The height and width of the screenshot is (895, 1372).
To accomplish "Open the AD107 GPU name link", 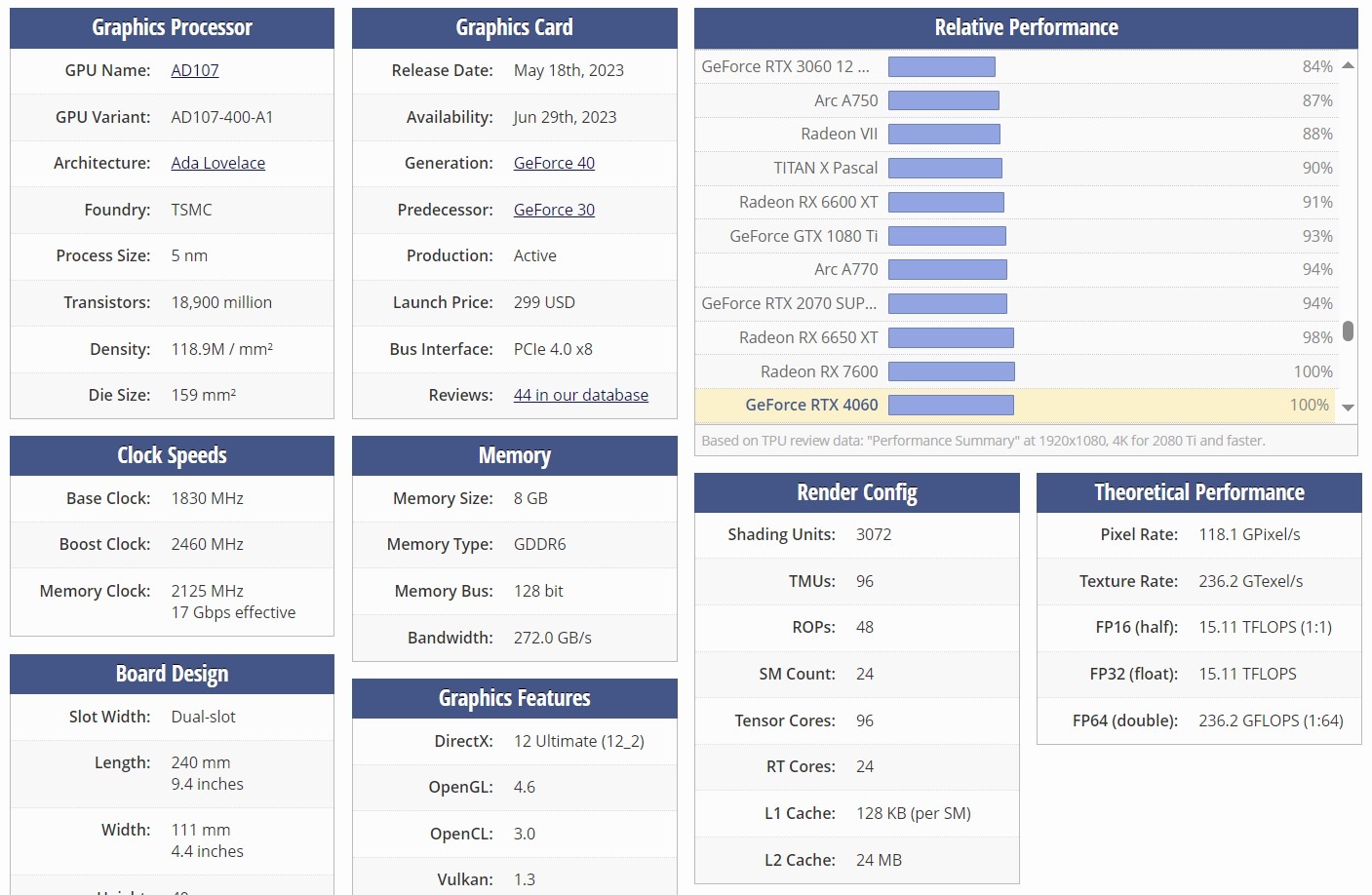I will [195, 70].
